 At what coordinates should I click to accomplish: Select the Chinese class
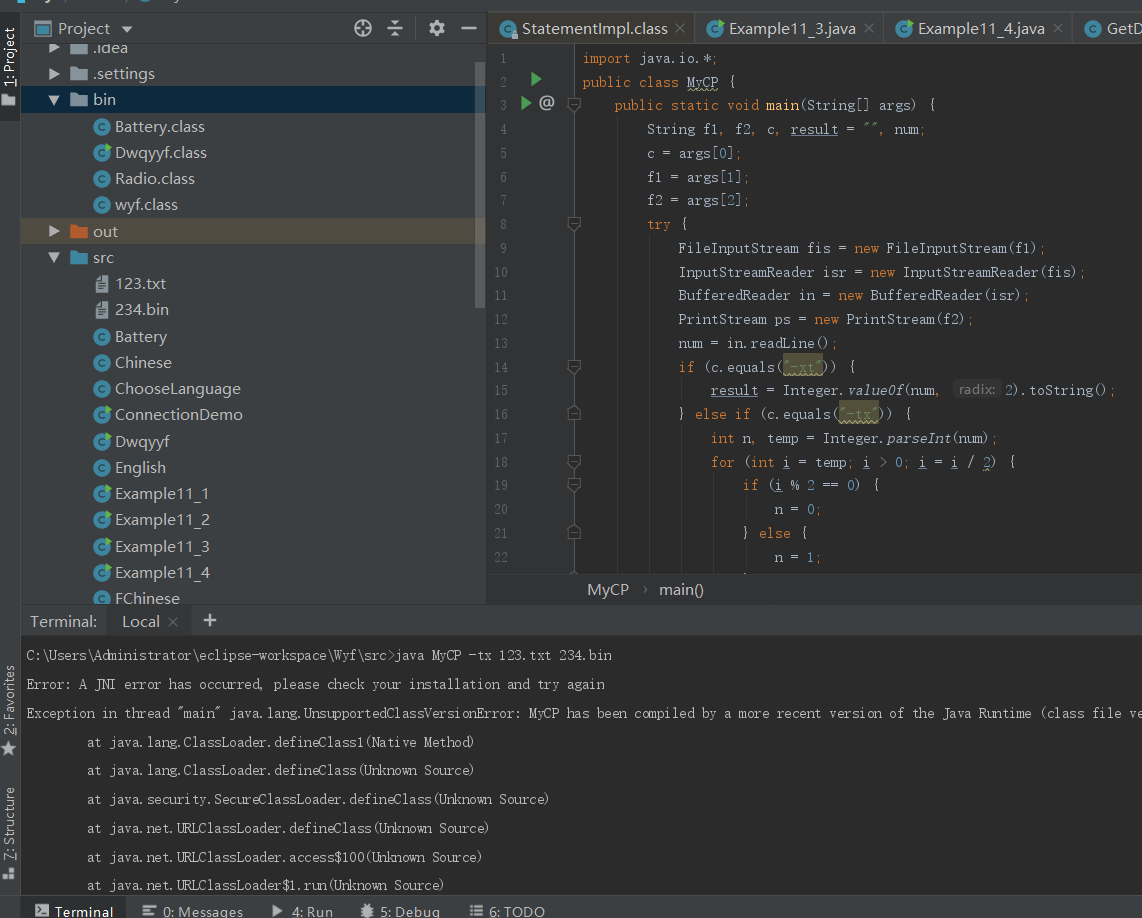(x=143, y=363)
